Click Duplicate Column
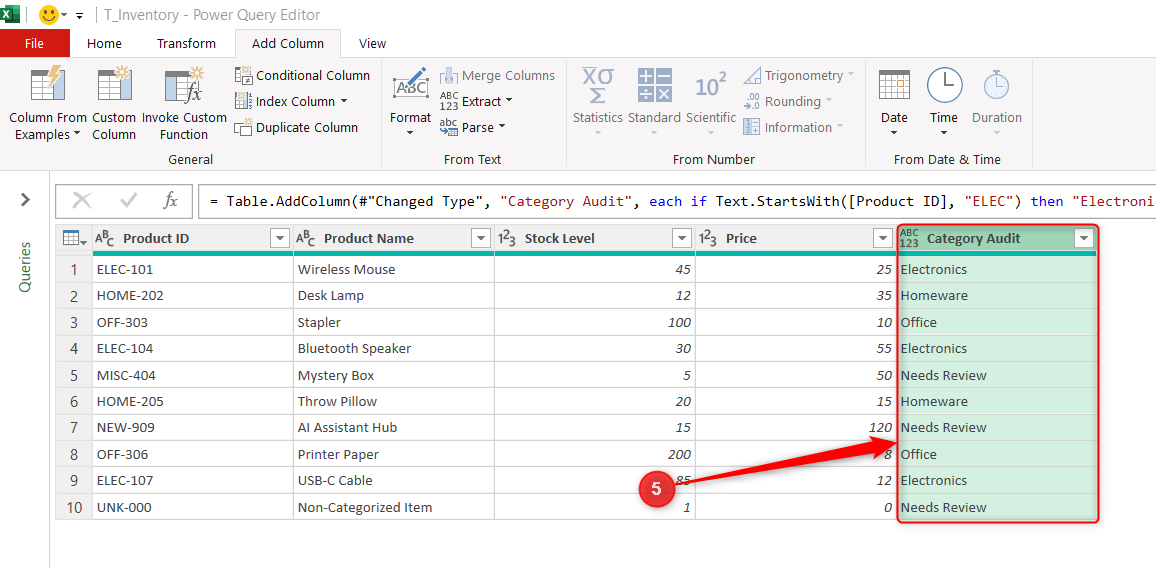 click(x=296, y=127)
